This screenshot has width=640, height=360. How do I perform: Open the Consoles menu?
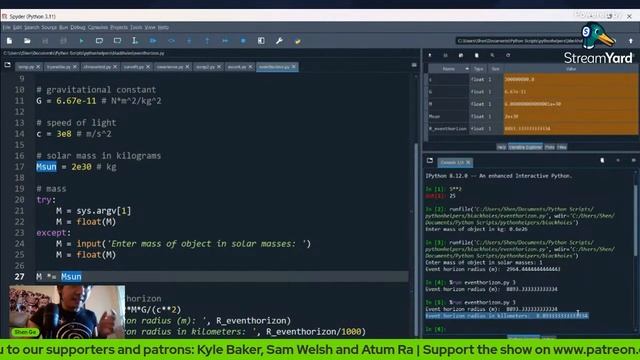[98, 27]
